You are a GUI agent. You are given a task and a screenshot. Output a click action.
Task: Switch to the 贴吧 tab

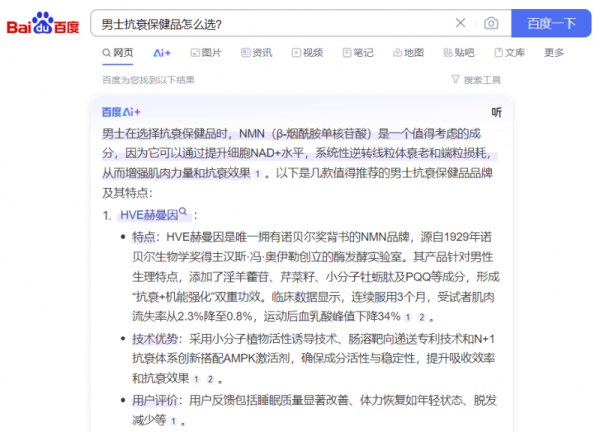[459, 52]
